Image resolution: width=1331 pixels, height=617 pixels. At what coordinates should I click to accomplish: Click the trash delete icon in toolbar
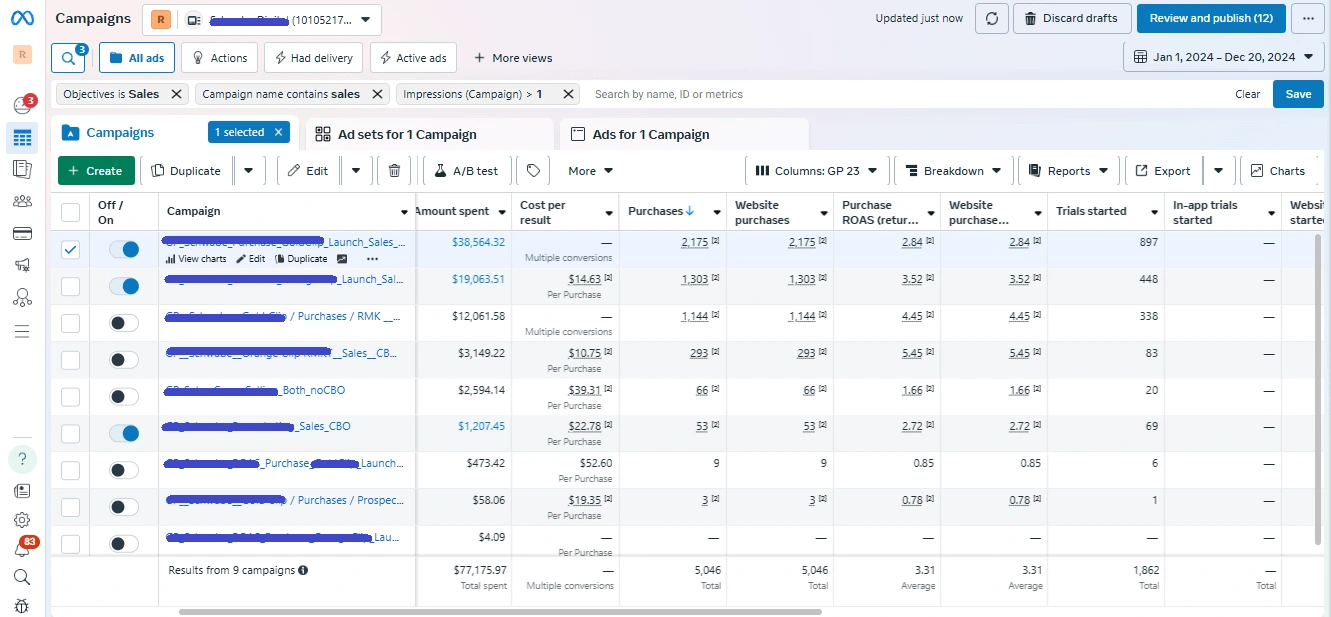point(394,171)
